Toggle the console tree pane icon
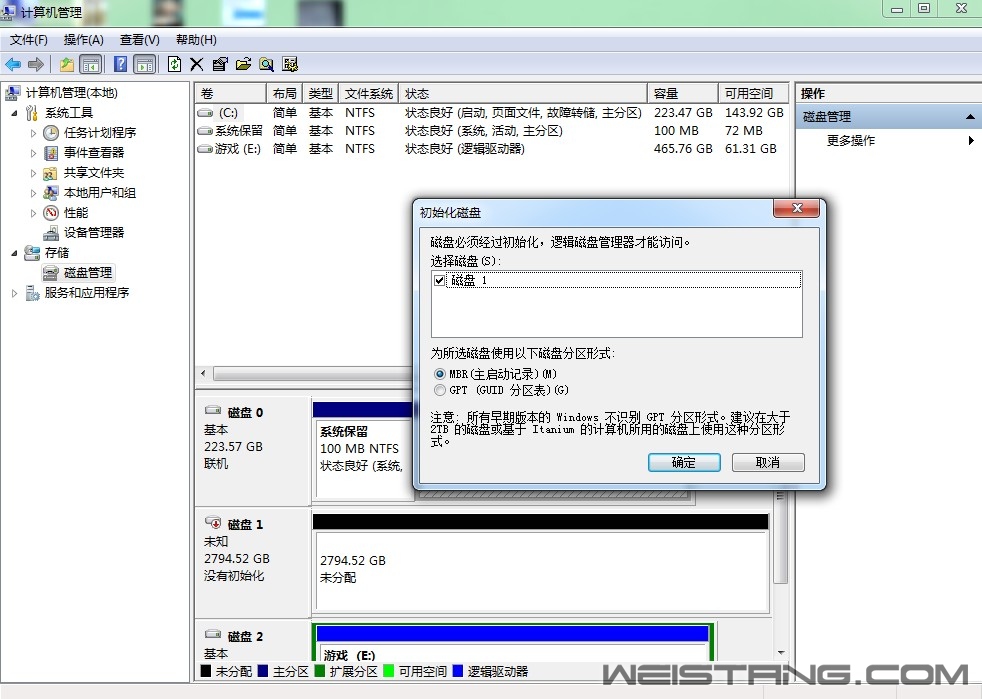 [92, 63]
